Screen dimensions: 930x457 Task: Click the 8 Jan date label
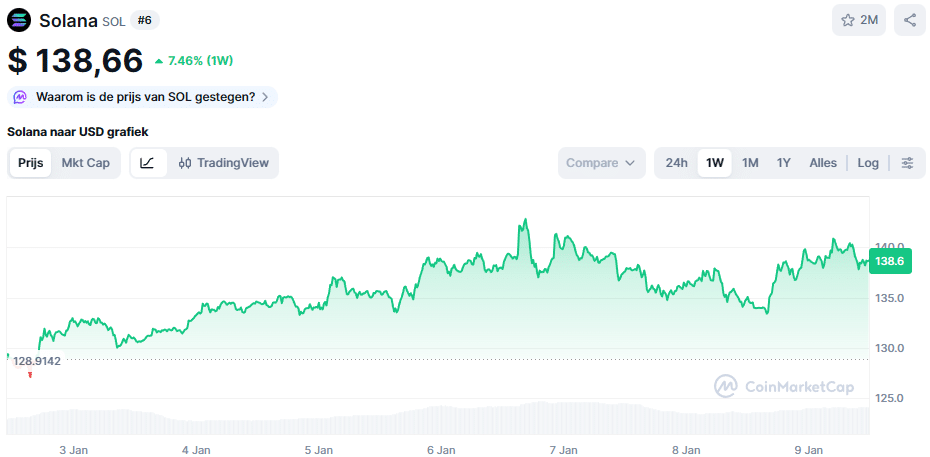click(x=687, y=450)
